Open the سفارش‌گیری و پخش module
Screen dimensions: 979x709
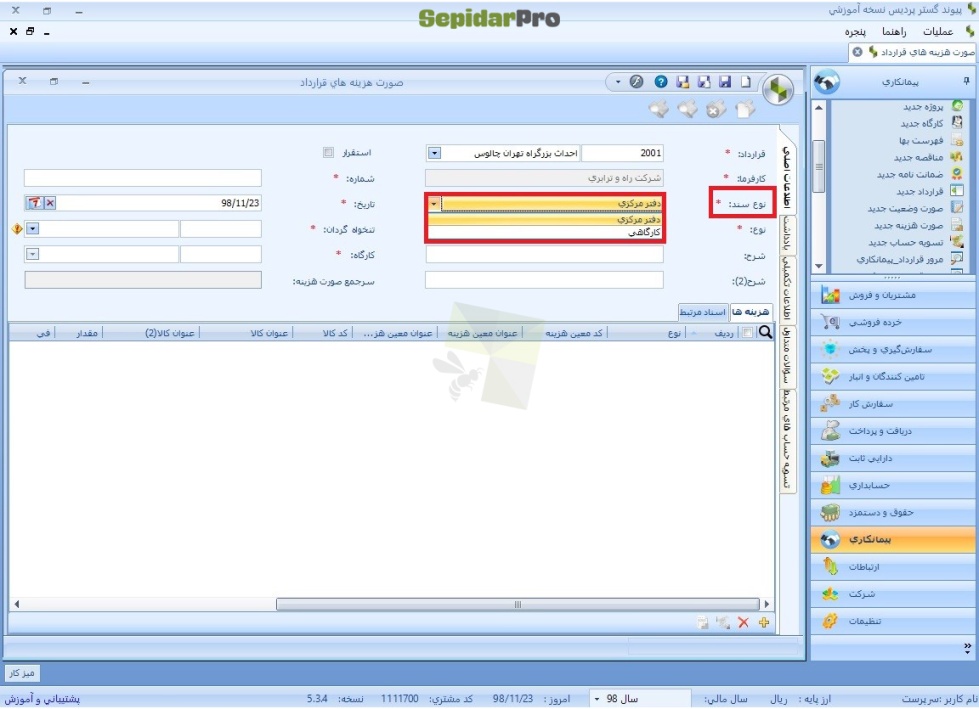893,350
